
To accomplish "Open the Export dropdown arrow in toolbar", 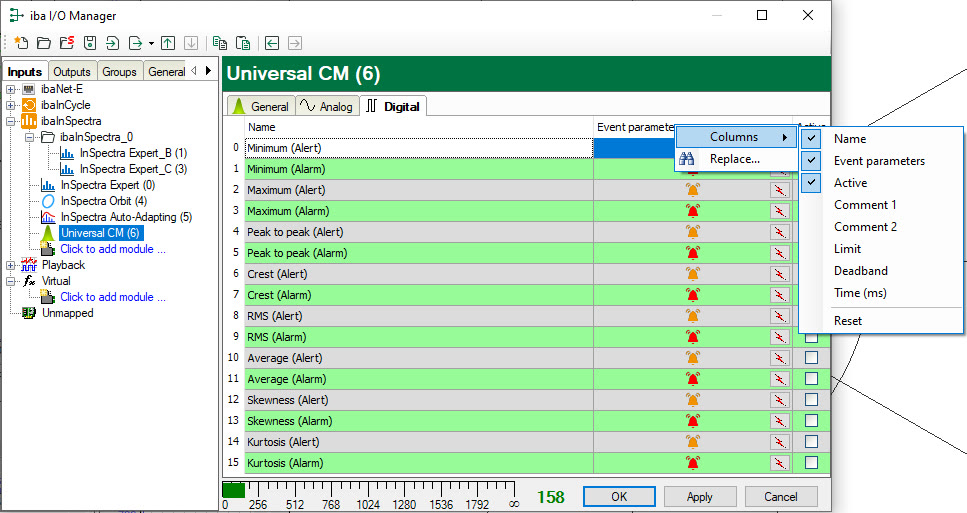I will 151,44.
